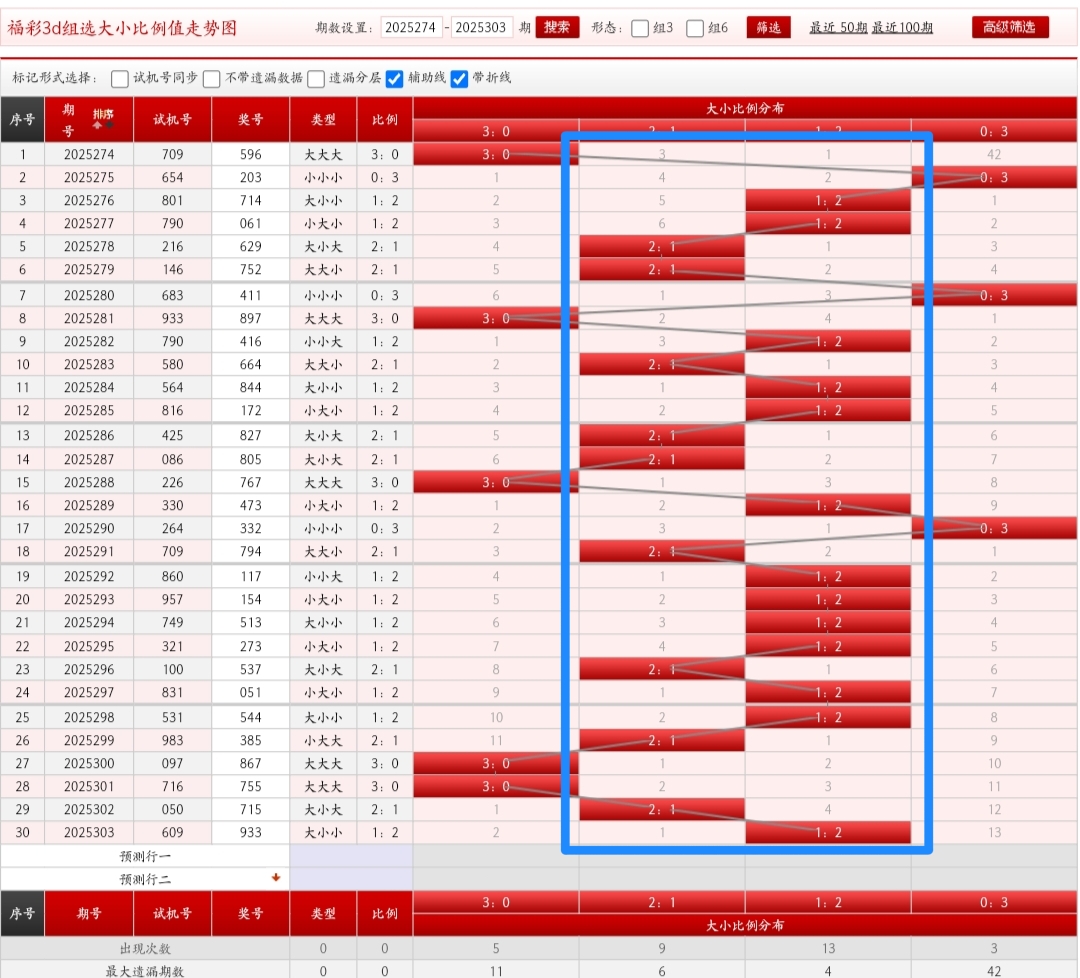Click top 序号 column header
Viewport: 1080px width, 978px height.
click(x=22, y=119)
